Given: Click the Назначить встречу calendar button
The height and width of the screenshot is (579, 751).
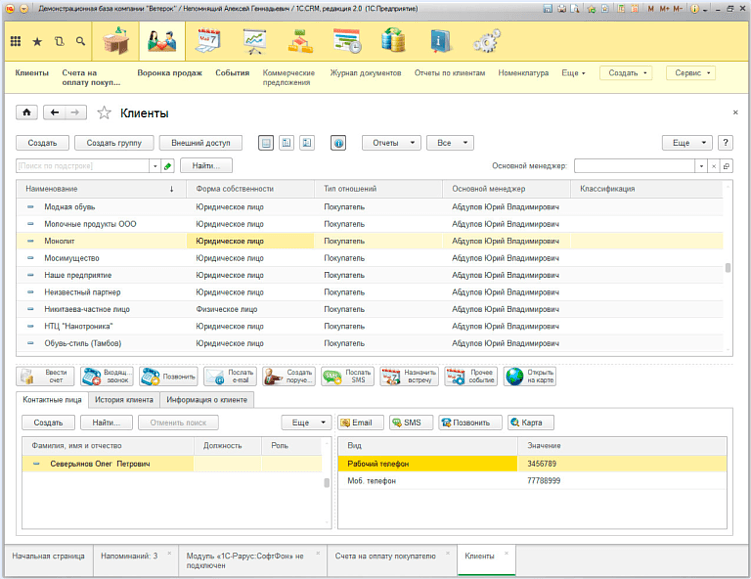Looking at the screenshot, I should coord(409,377).
